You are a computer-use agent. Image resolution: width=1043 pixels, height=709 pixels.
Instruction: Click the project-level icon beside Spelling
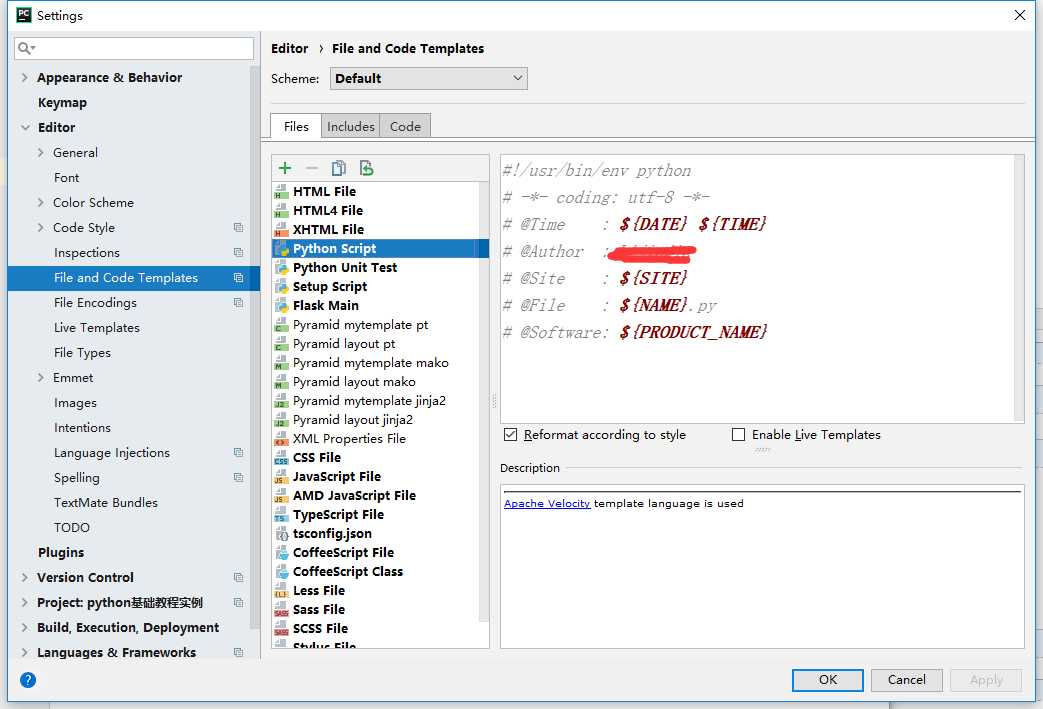[238, 478]
